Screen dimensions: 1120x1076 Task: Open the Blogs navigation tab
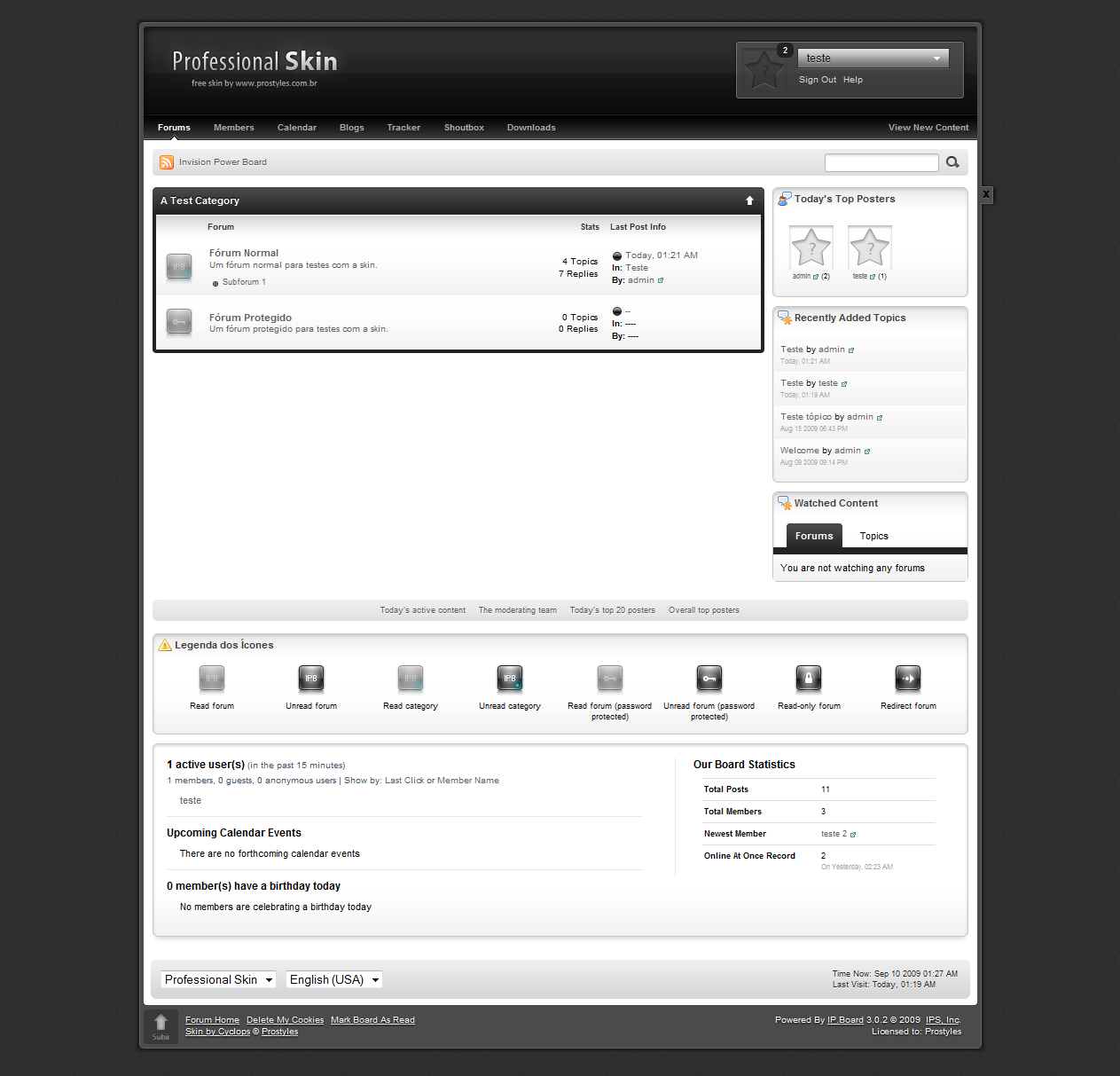[x=352, y=128]
